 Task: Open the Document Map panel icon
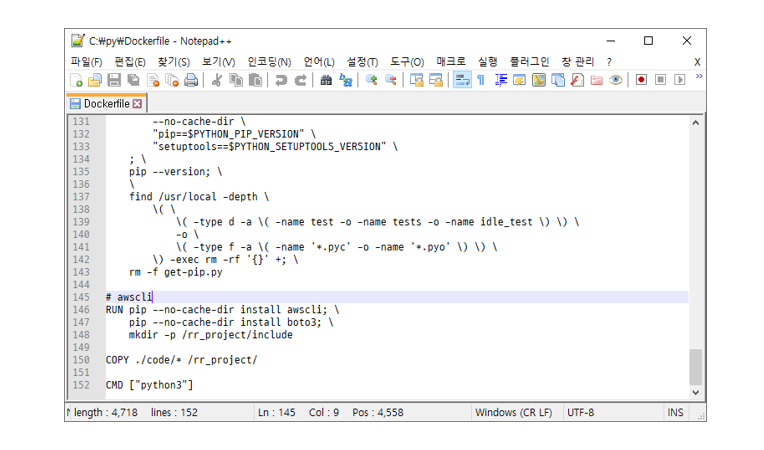click(x=539, y=80)
